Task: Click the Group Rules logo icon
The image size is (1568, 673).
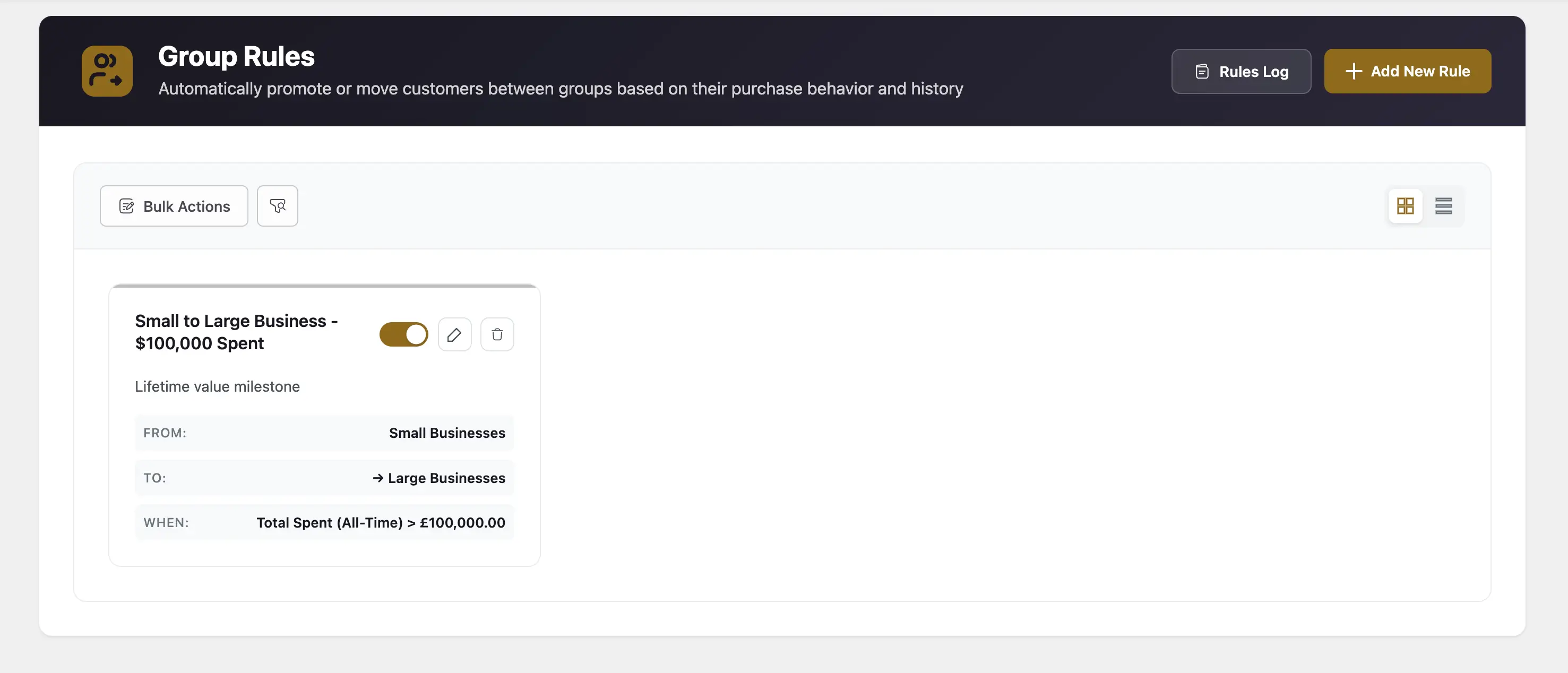Action: [x=107, y=71]
